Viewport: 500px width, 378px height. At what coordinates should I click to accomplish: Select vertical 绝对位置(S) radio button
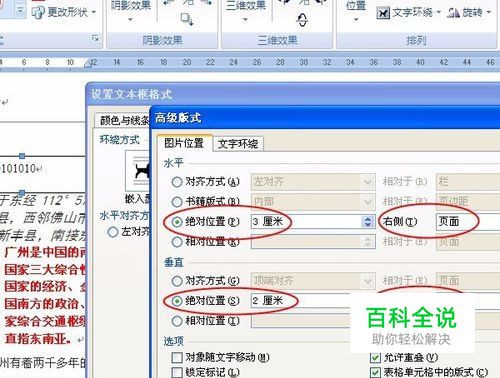177,301
